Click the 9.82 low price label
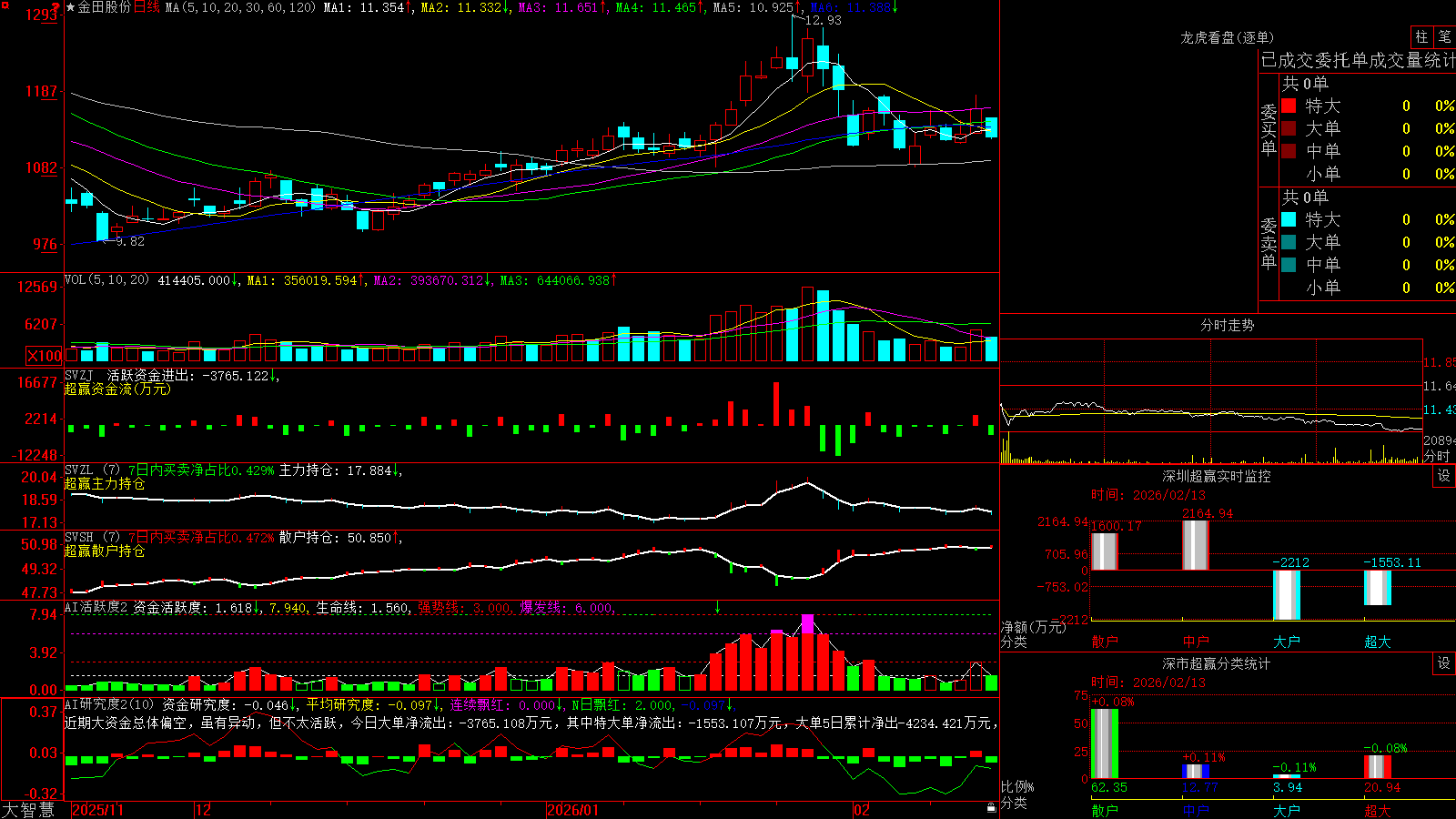1456x819 pixels. pyautogui.click(x=130, y=241)
